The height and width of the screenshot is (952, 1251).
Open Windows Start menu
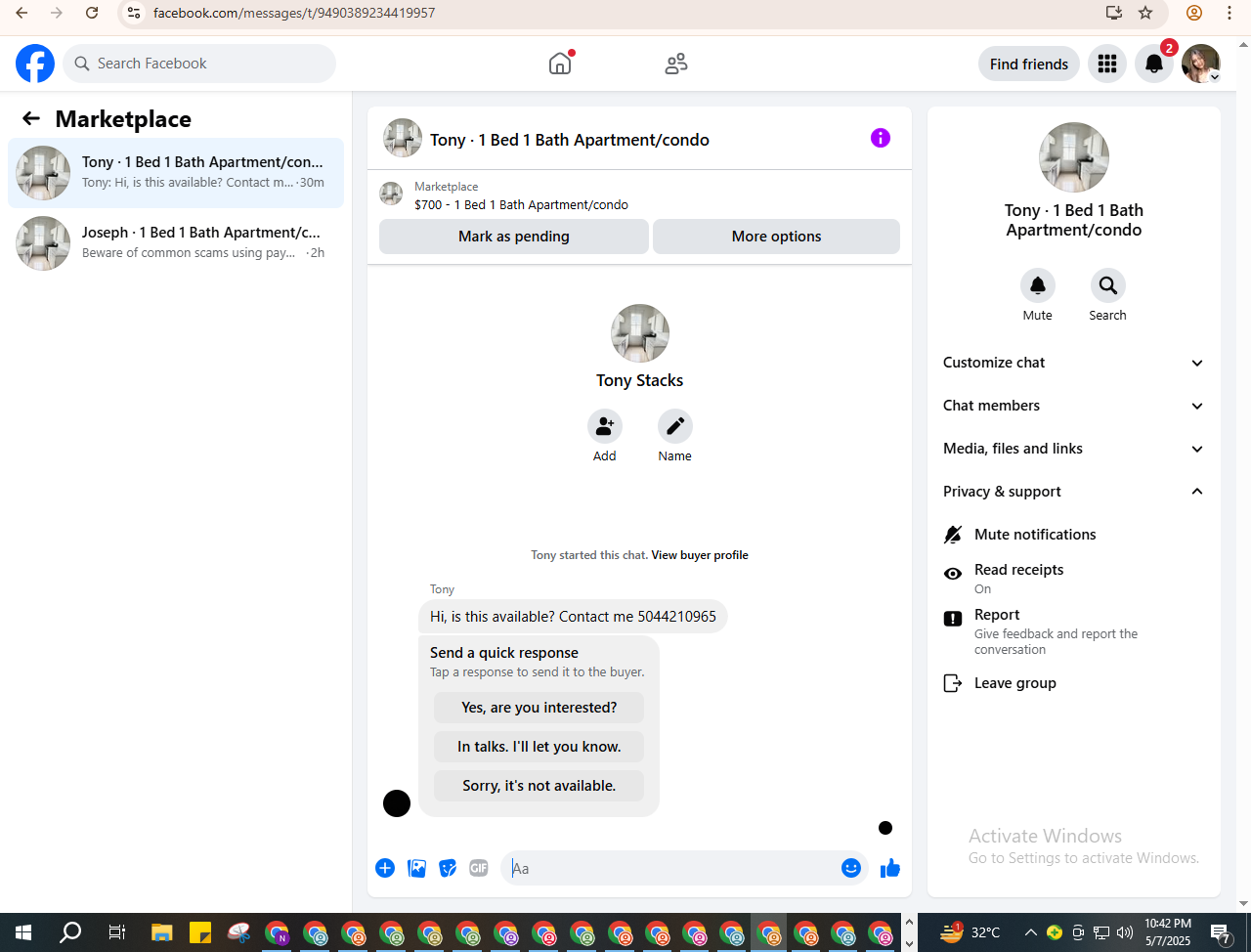pyautogui.click(x=23, y=932)
